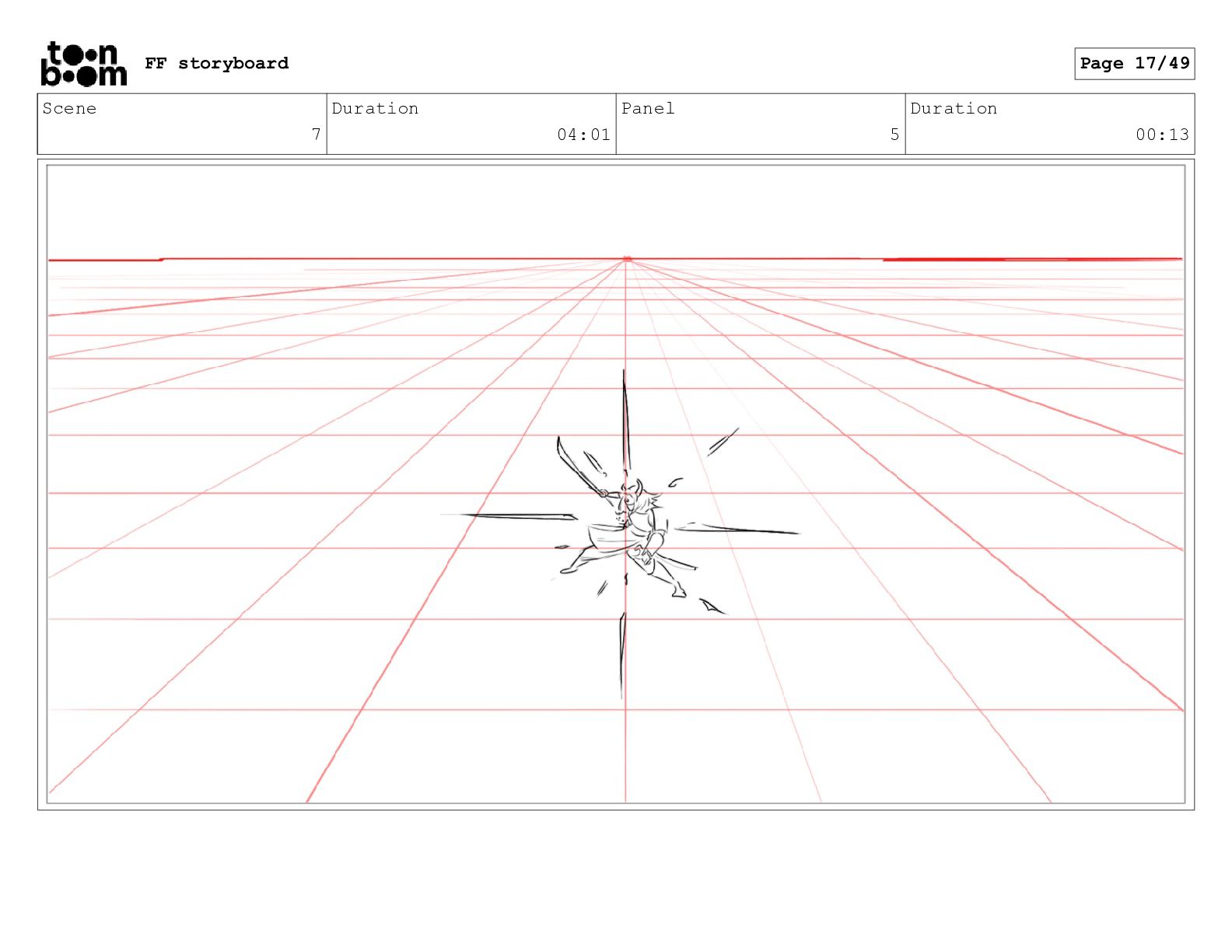Click the 'FF storyboard' title text
The width and height of the screenshot is (1232, 952).
pos(216,63)
